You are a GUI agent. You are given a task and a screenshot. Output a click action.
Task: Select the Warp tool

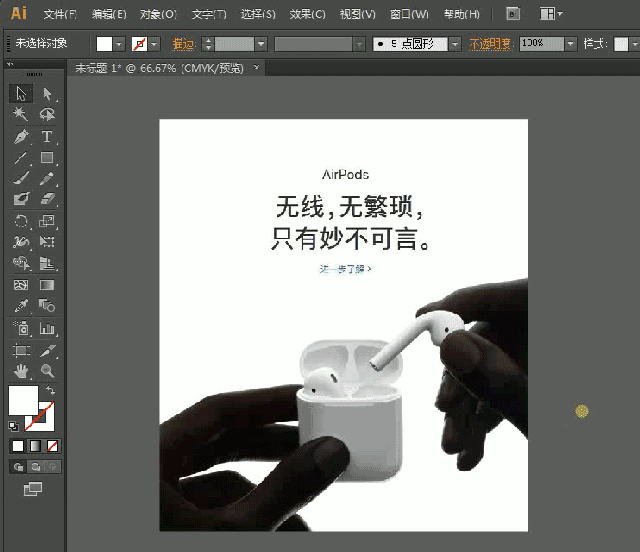click(21, 242)
